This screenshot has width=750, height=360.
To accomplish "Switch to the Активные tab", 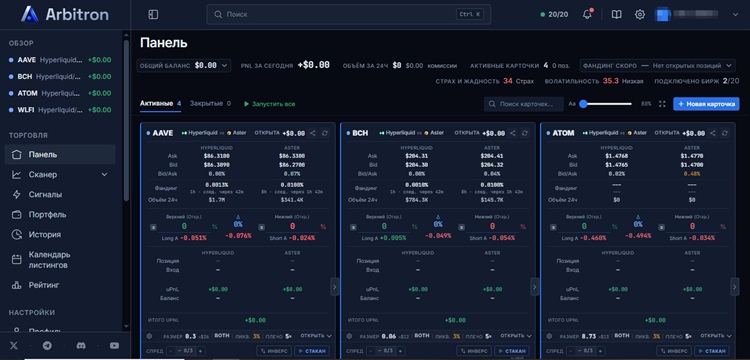I will point(160,103).
